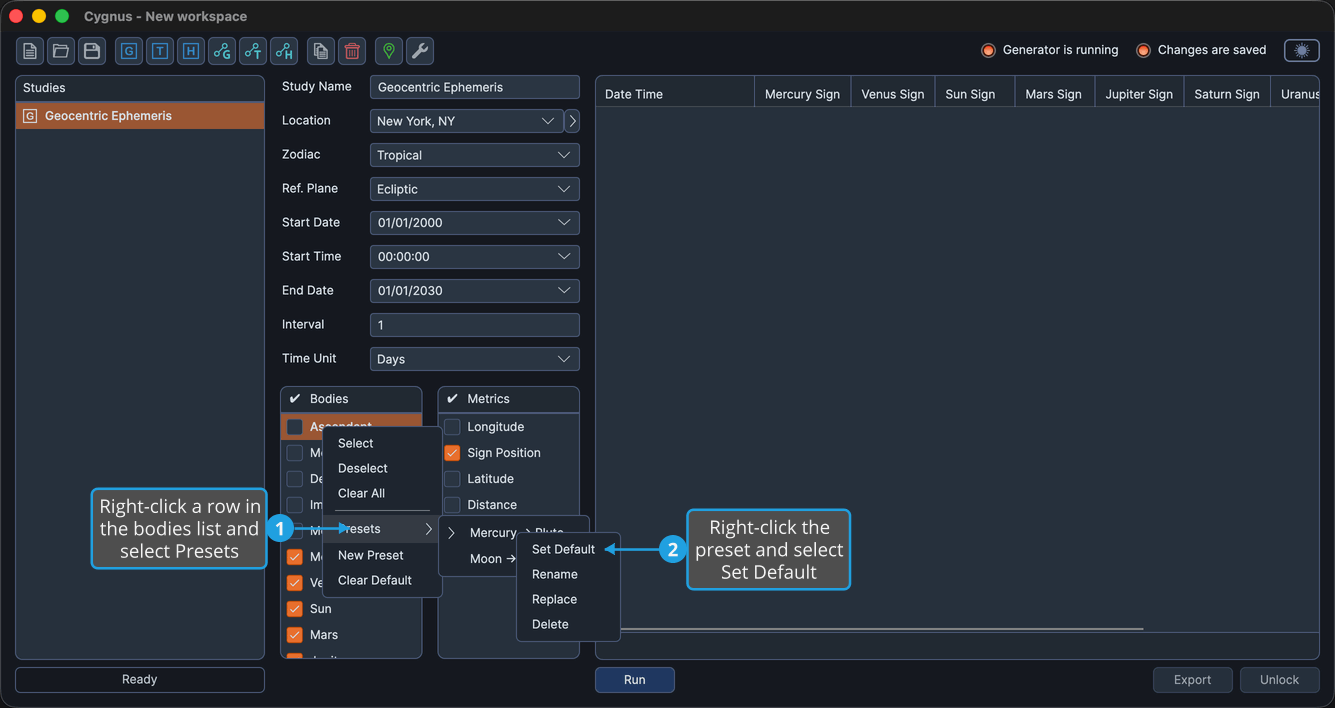Duplicate the selected study
The height and width of the screenshot is (708, 1335).
coord(321,51)
